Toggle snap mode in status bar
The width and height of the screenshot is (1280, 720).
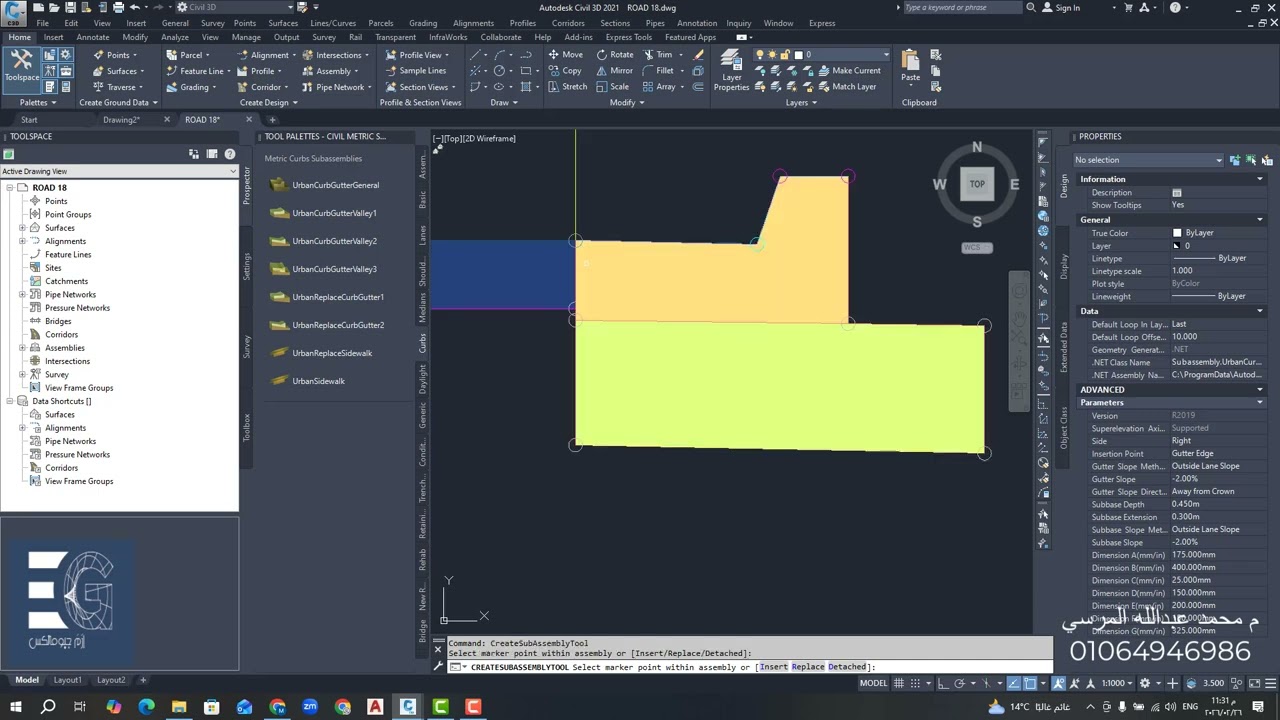917,683
